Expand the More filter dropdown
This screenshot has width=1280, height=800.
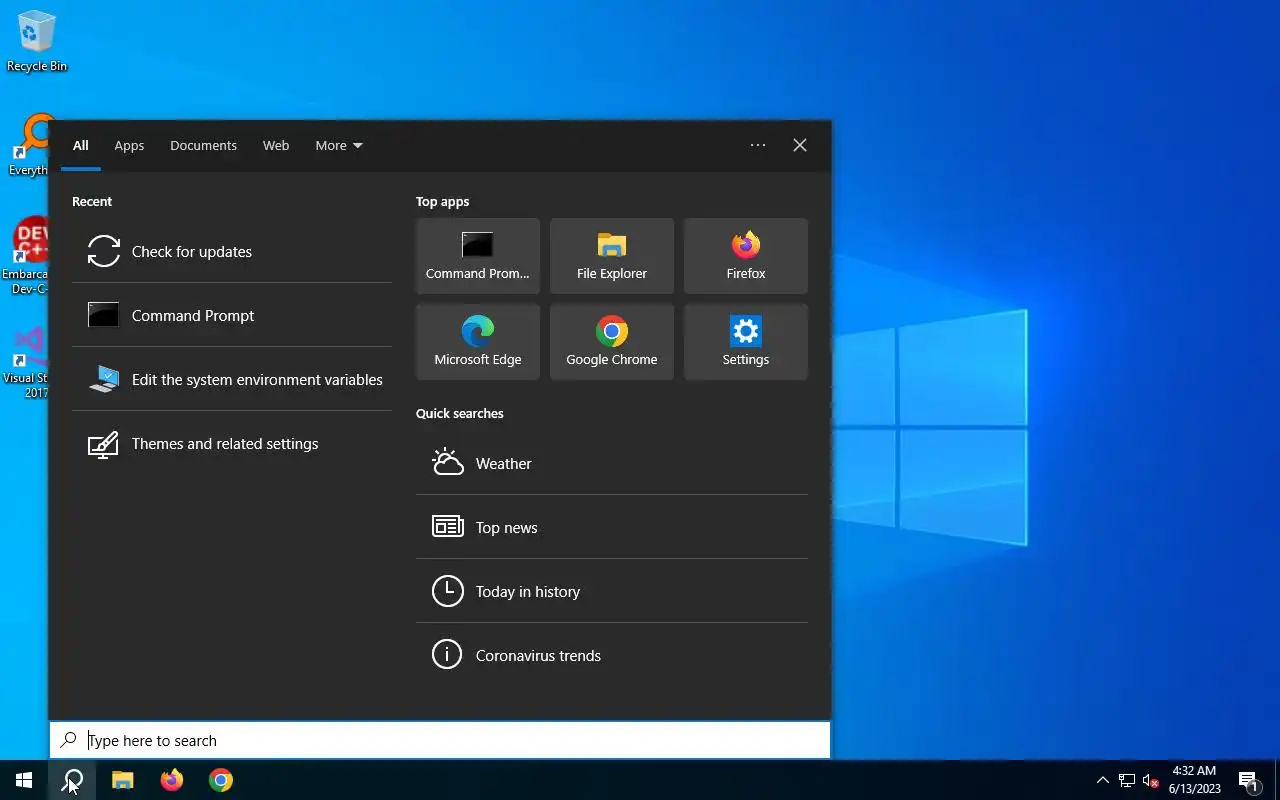(339, 145)
